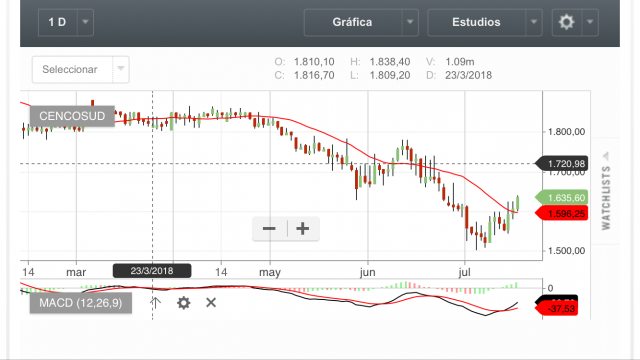
Task: Open the Seleccionar combo box arrow
Action: 121,69
